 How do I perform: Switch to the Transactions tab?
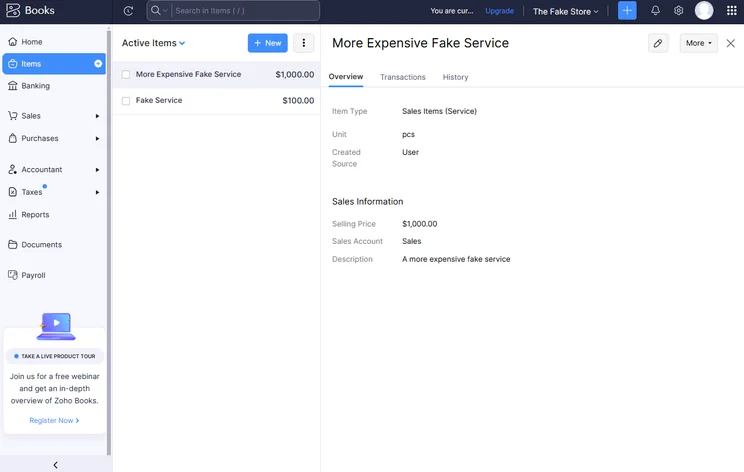tap(403, 77)
